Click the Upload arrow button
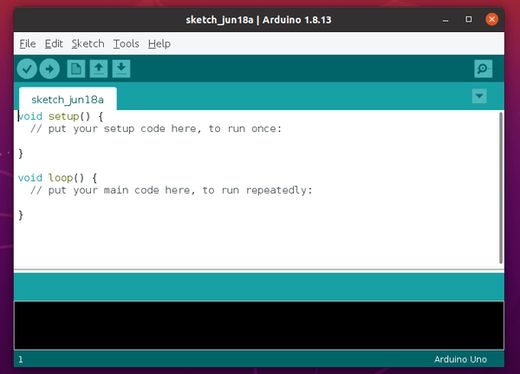 click(49, 69)
